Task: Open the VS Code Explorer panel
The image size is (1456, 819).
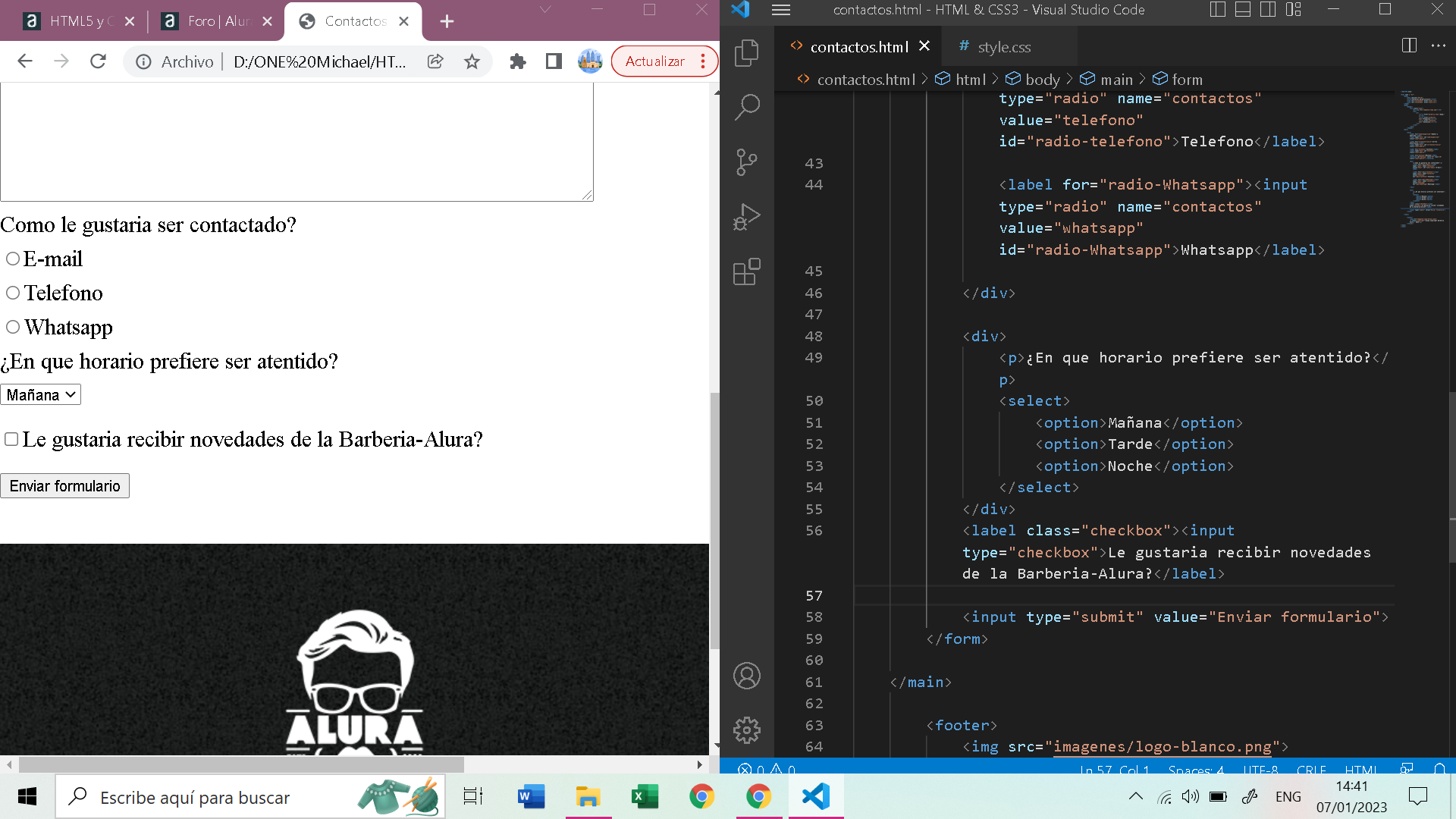Action: 747,53
